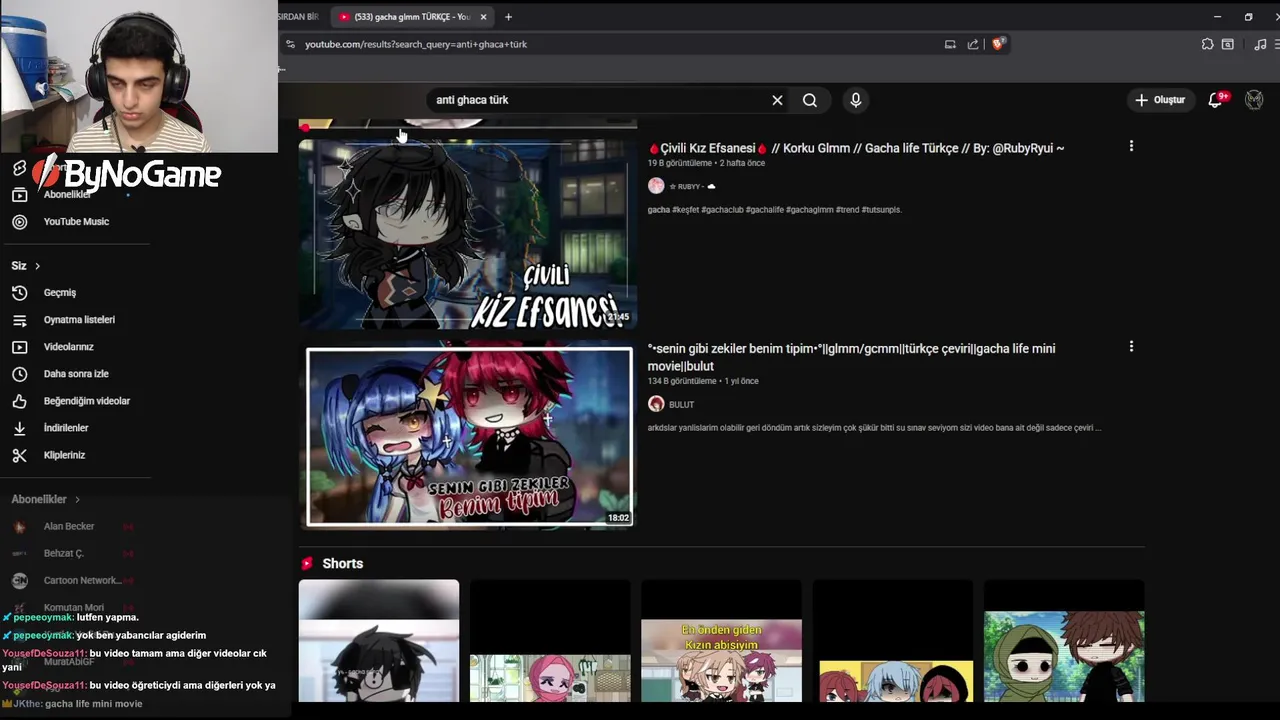1280x720 pixels.
Task: Click the '19 B görüntüleme • 2 hafta önce' text
Action: pyautogui.click(x=706, y=163)
